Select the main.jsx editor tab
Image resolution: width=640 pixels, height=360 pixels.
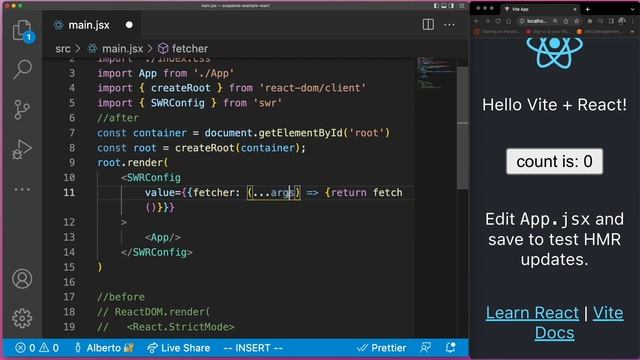point(91,25)
